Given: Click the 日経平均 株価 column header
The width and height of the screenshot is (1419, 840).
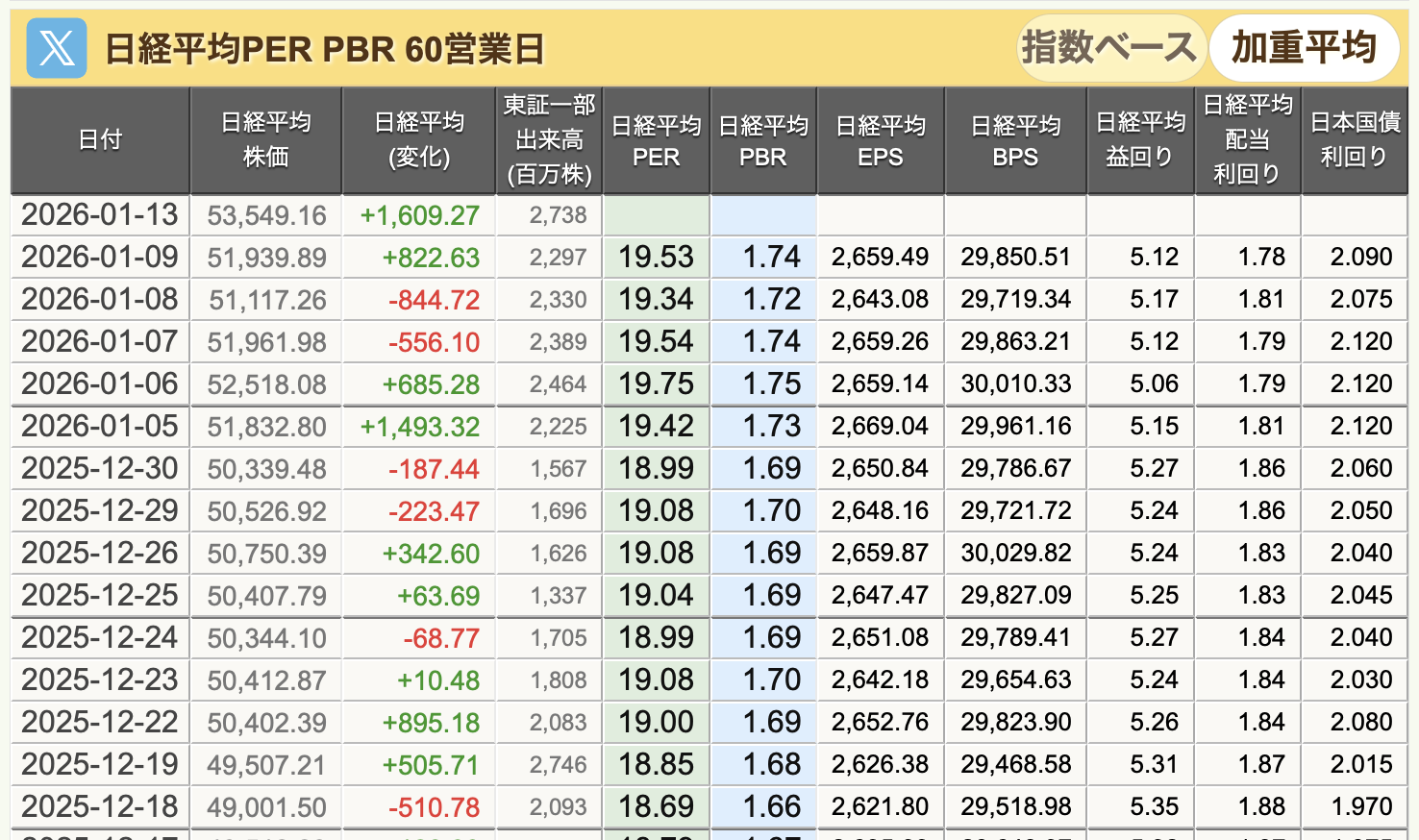Looking at the screenshot, I should 266,140.
